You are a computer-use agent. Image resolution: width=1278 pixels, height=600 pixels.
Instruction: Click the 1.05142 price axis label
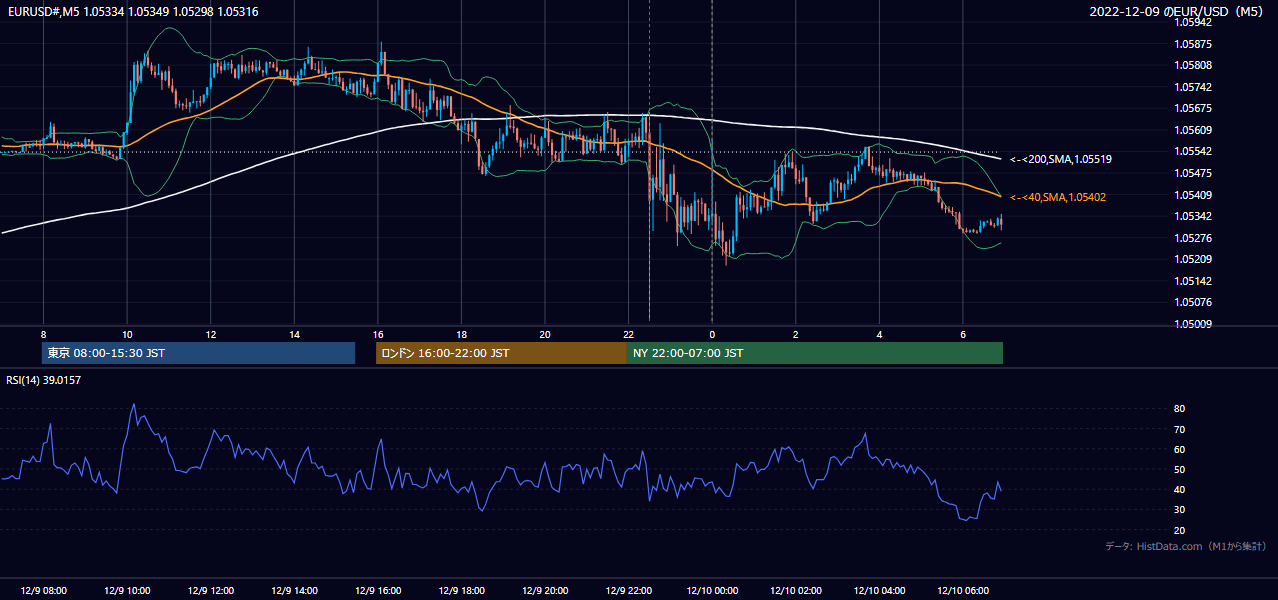pos(1194,281)
